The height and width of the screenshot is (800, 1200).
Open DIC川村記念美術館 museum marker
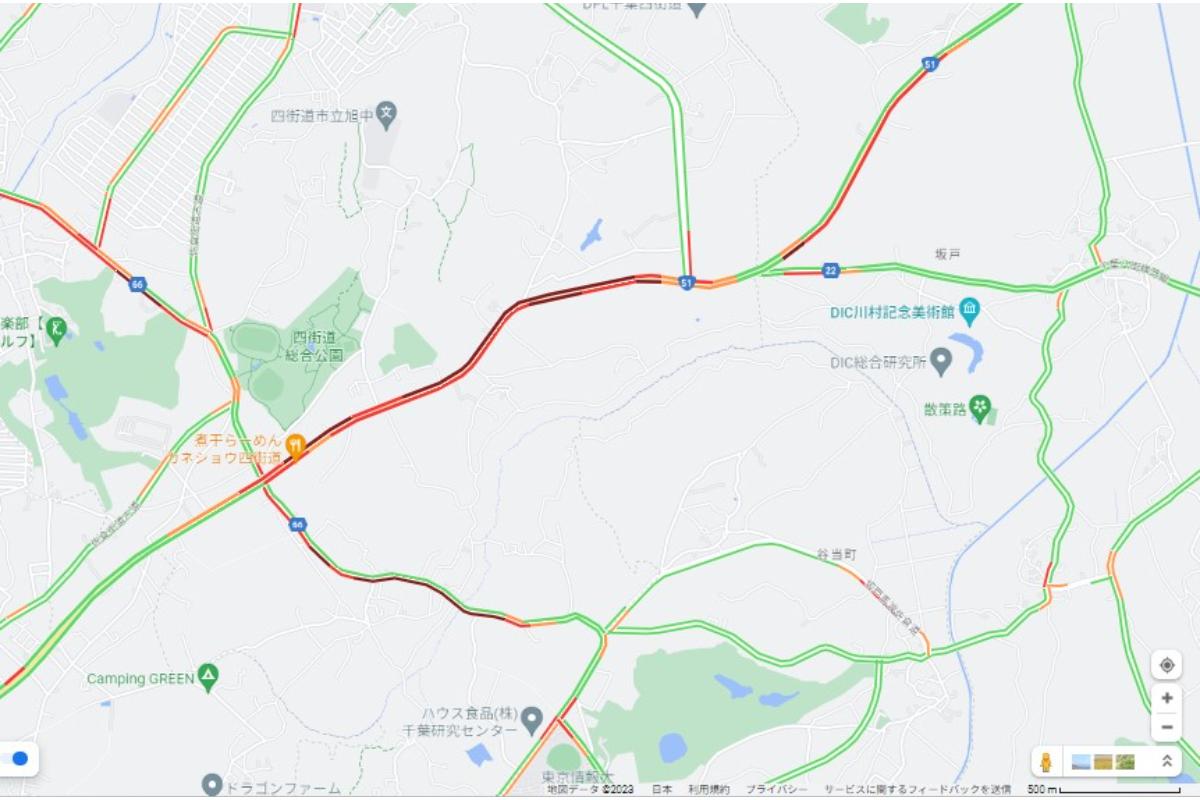(x=969, y=311)
